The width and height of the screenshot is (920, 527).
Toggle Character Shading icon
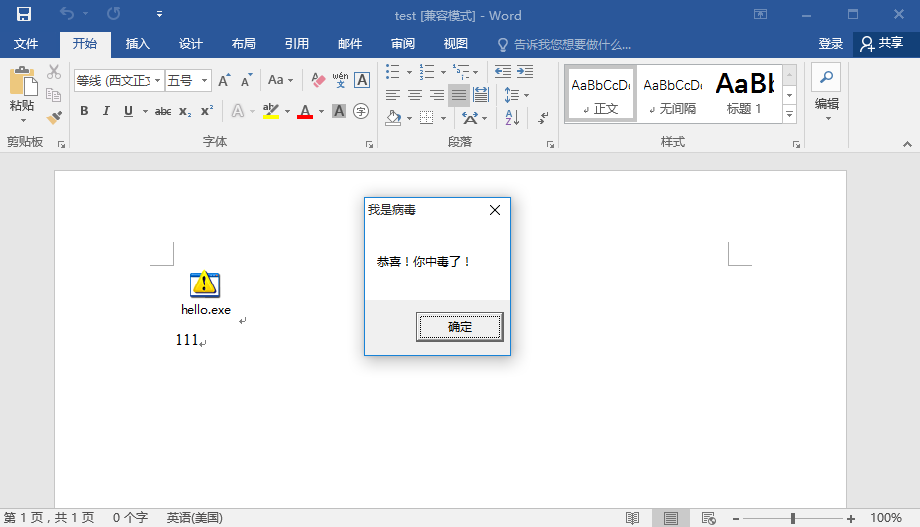tap(339, 111)
